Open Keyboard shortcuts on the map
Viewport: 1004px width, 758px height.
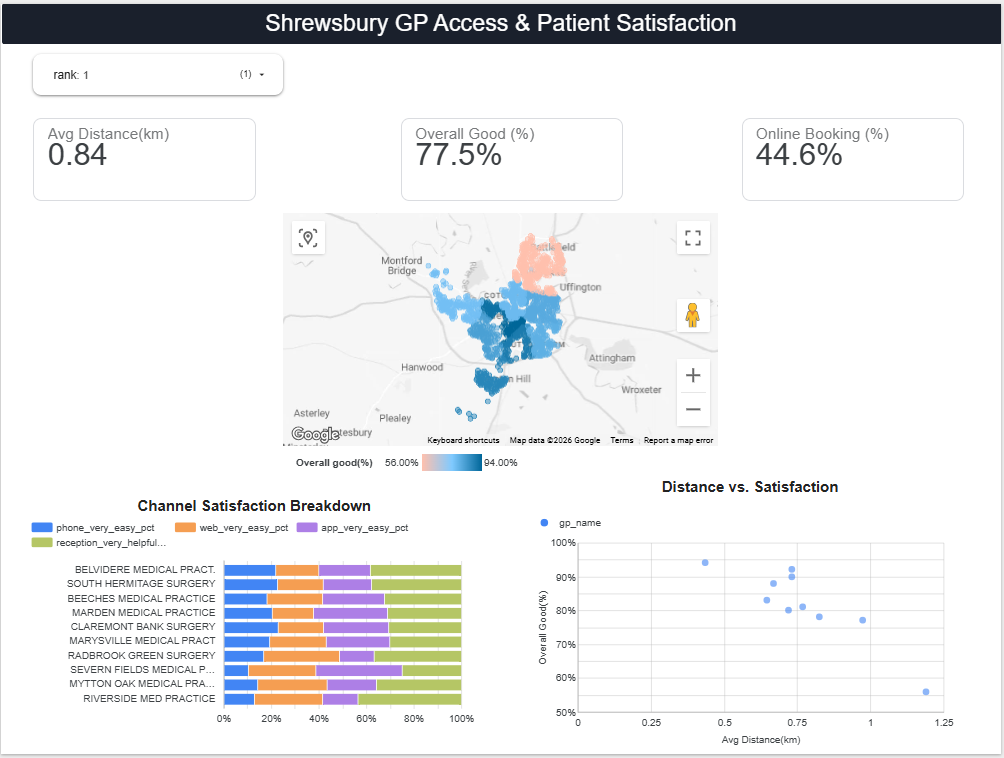tap(463, 440)
